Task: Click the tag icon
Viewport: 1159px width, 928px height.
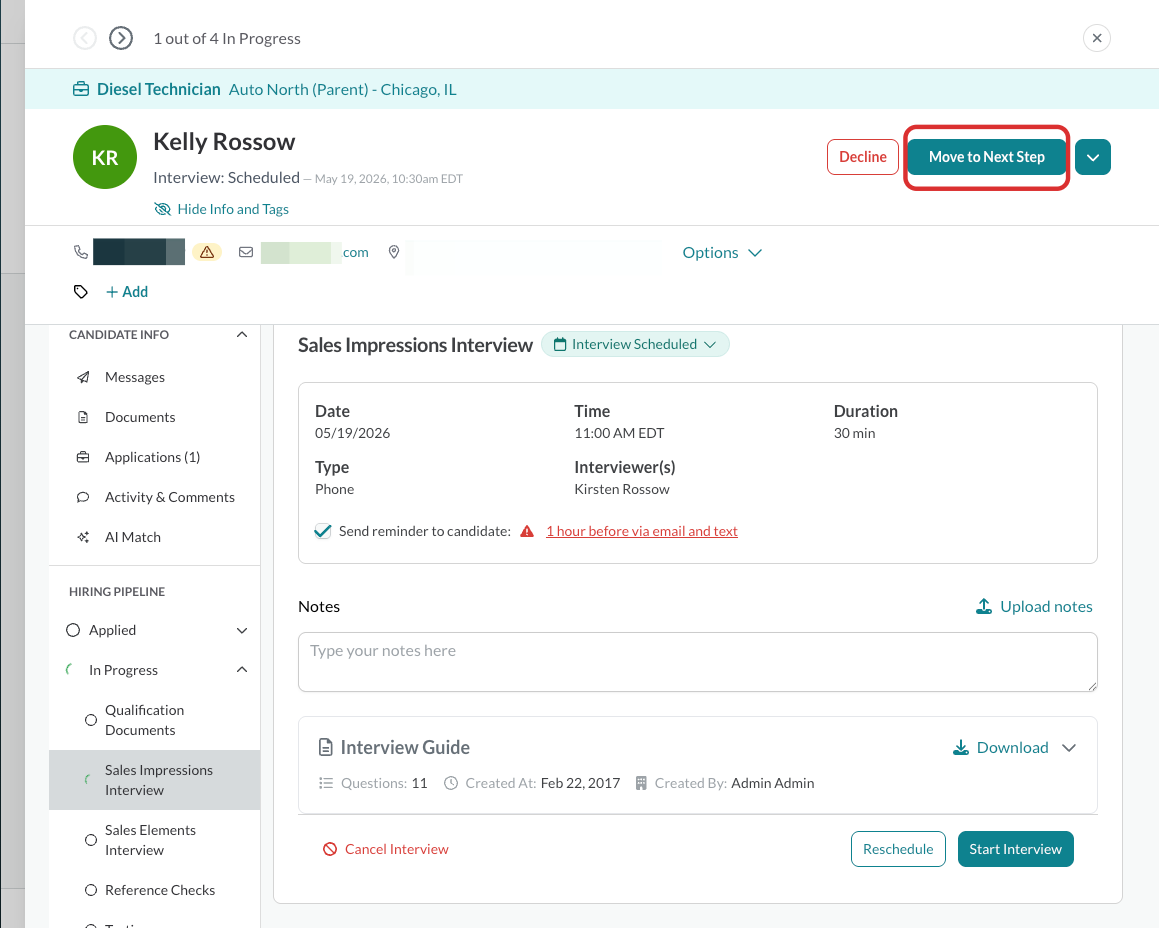Action: tap(81, 292)
